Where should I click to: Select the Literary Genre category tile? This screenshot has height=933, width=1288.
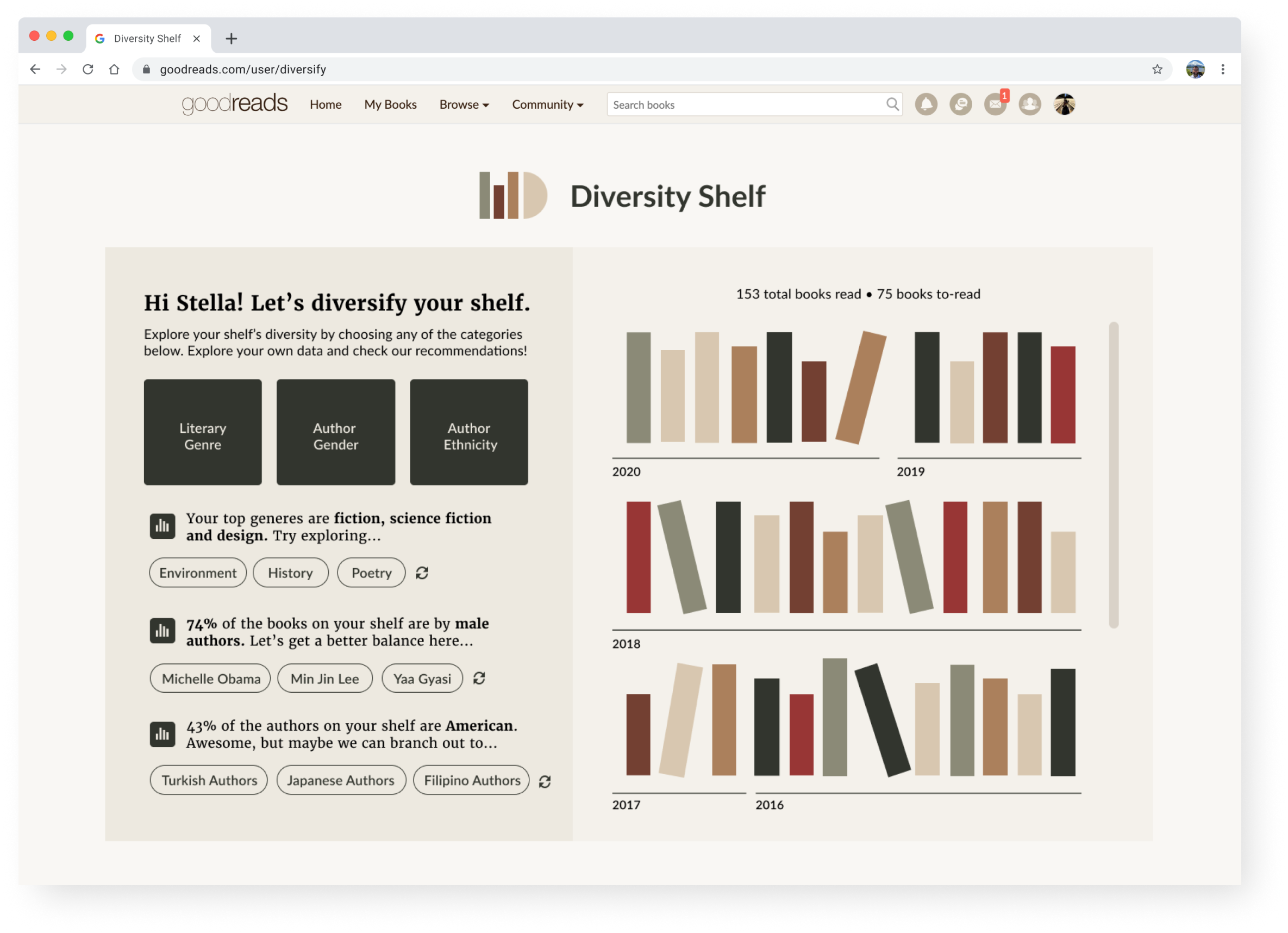(x=203, y=432)
